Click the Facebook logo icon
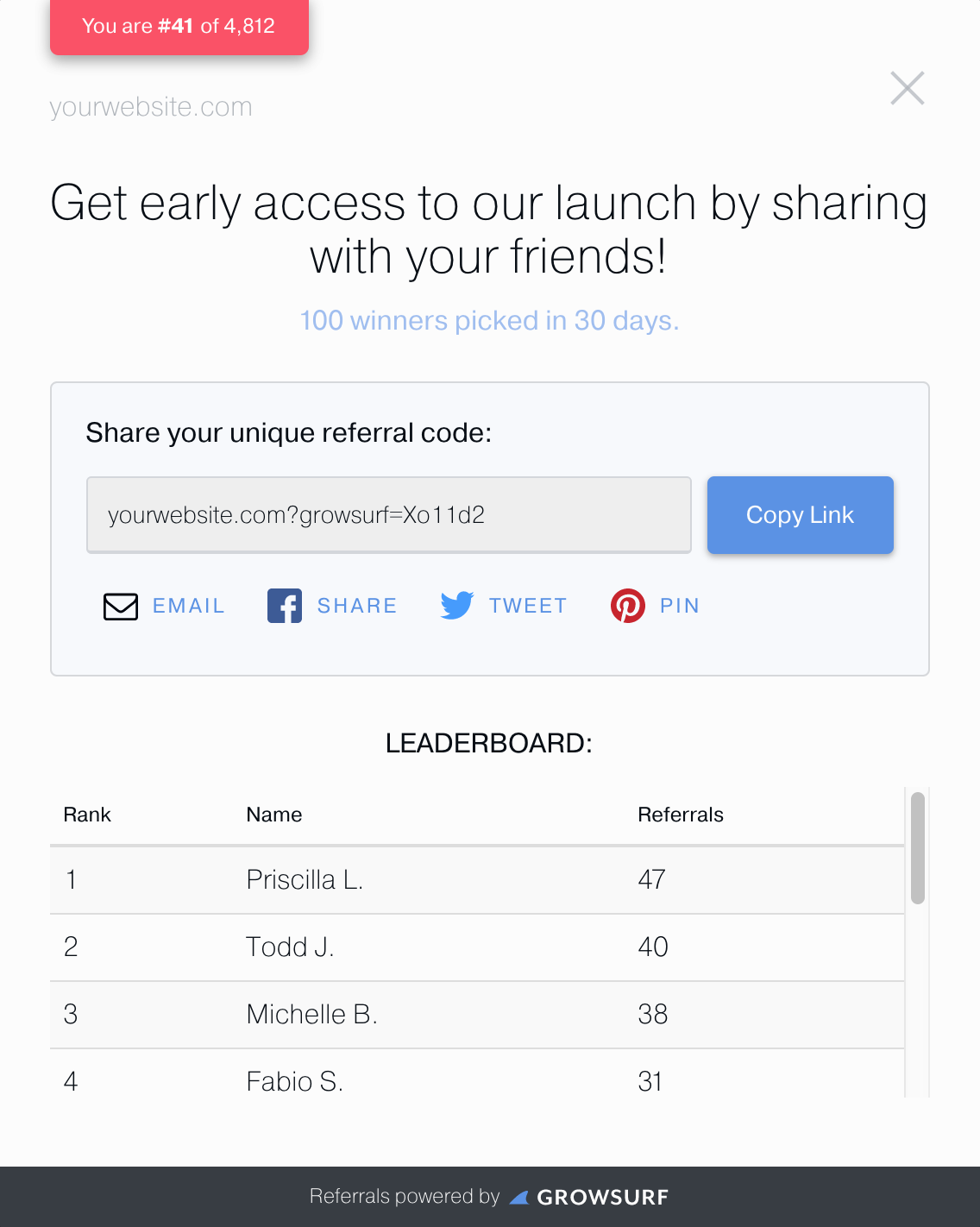 point(285,606)
